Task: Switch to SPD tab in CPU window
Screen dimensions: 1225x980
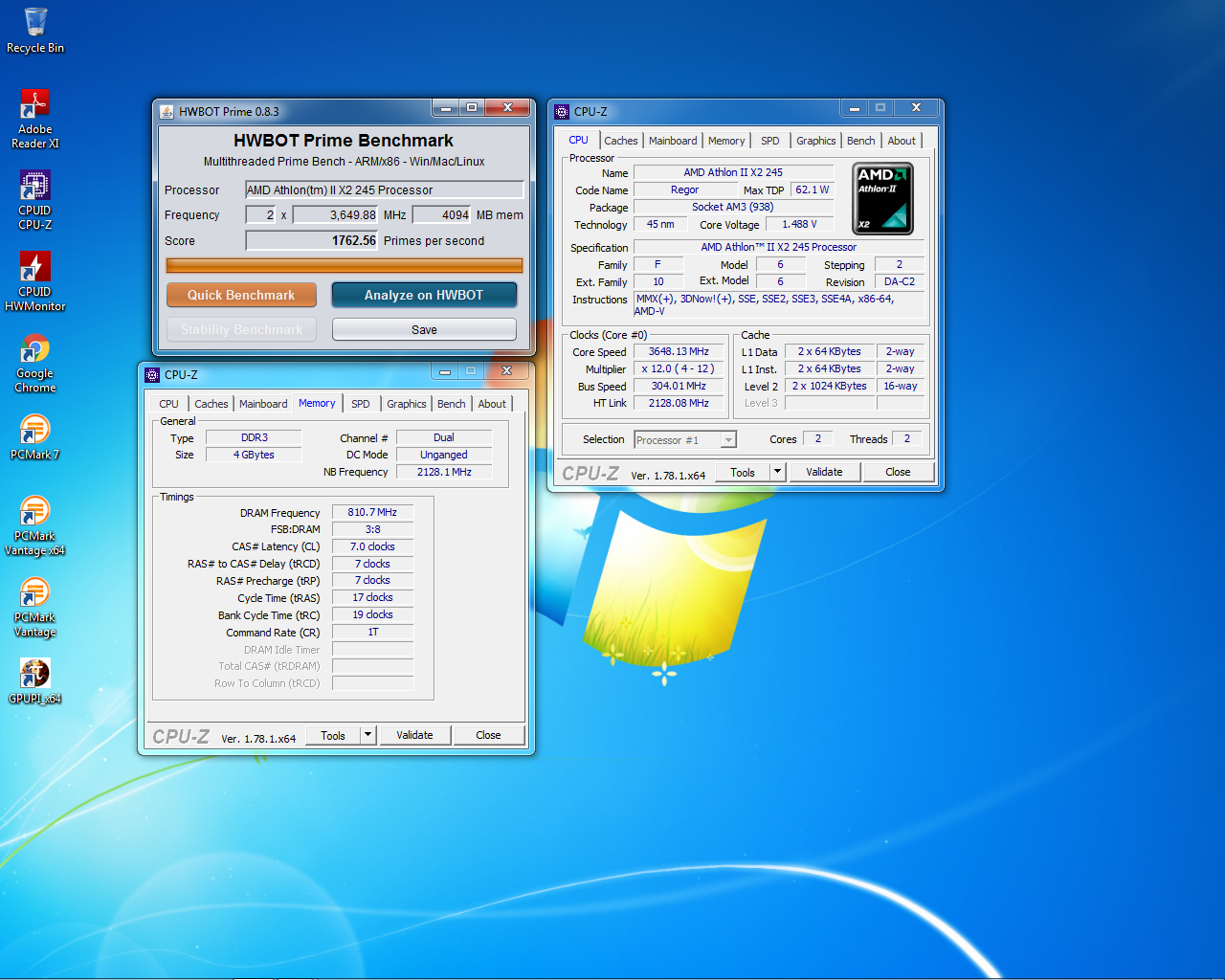Action: [x=769, y=141]
